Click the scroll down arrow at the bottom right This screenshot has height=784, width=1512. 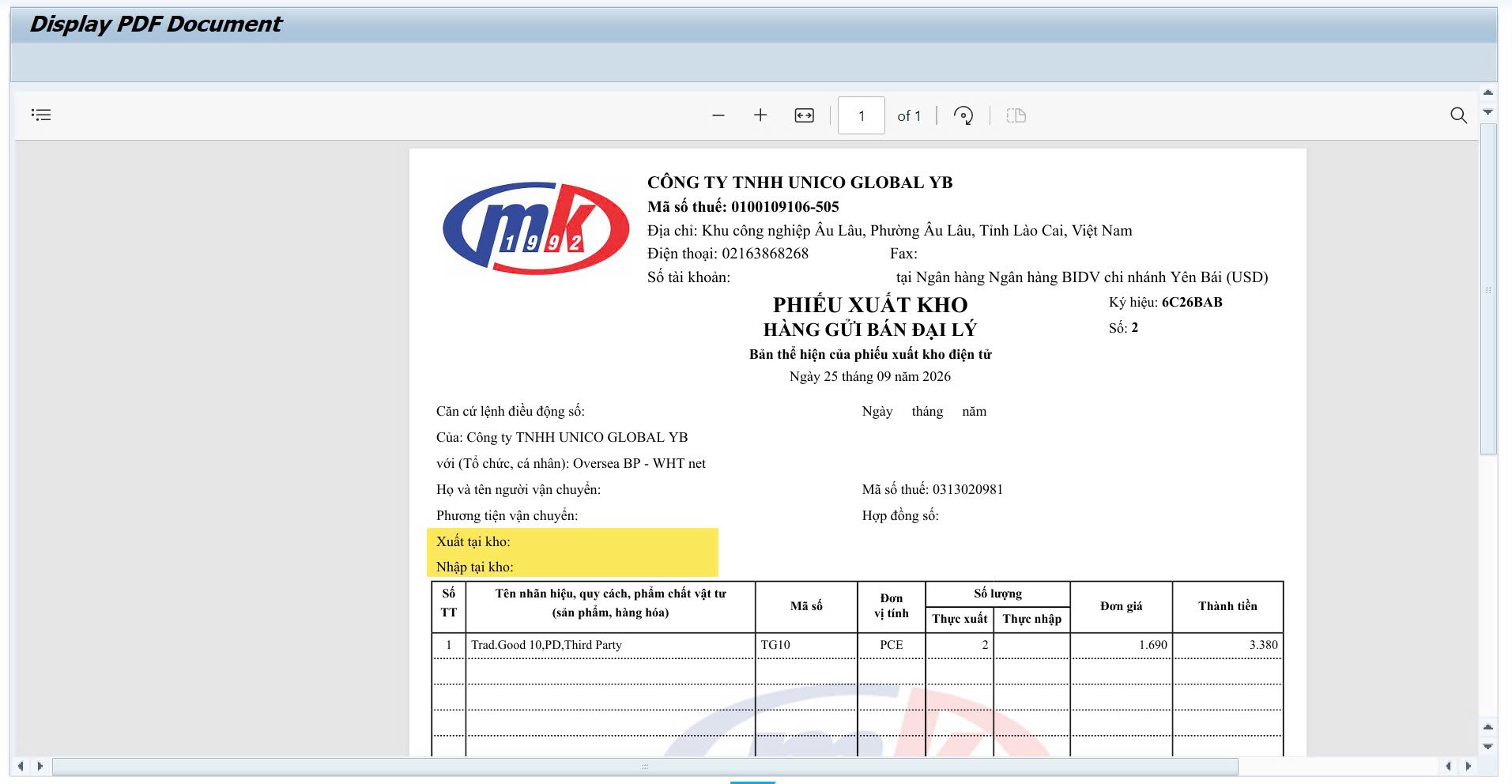[1488, 746]
